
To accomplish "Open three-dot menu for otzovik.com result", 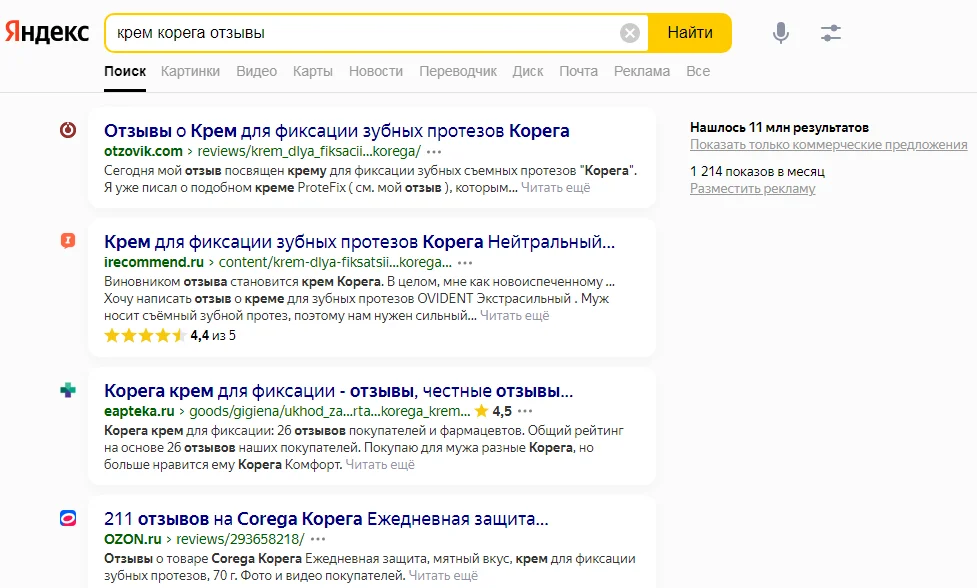I will click(x=434, y=151).
